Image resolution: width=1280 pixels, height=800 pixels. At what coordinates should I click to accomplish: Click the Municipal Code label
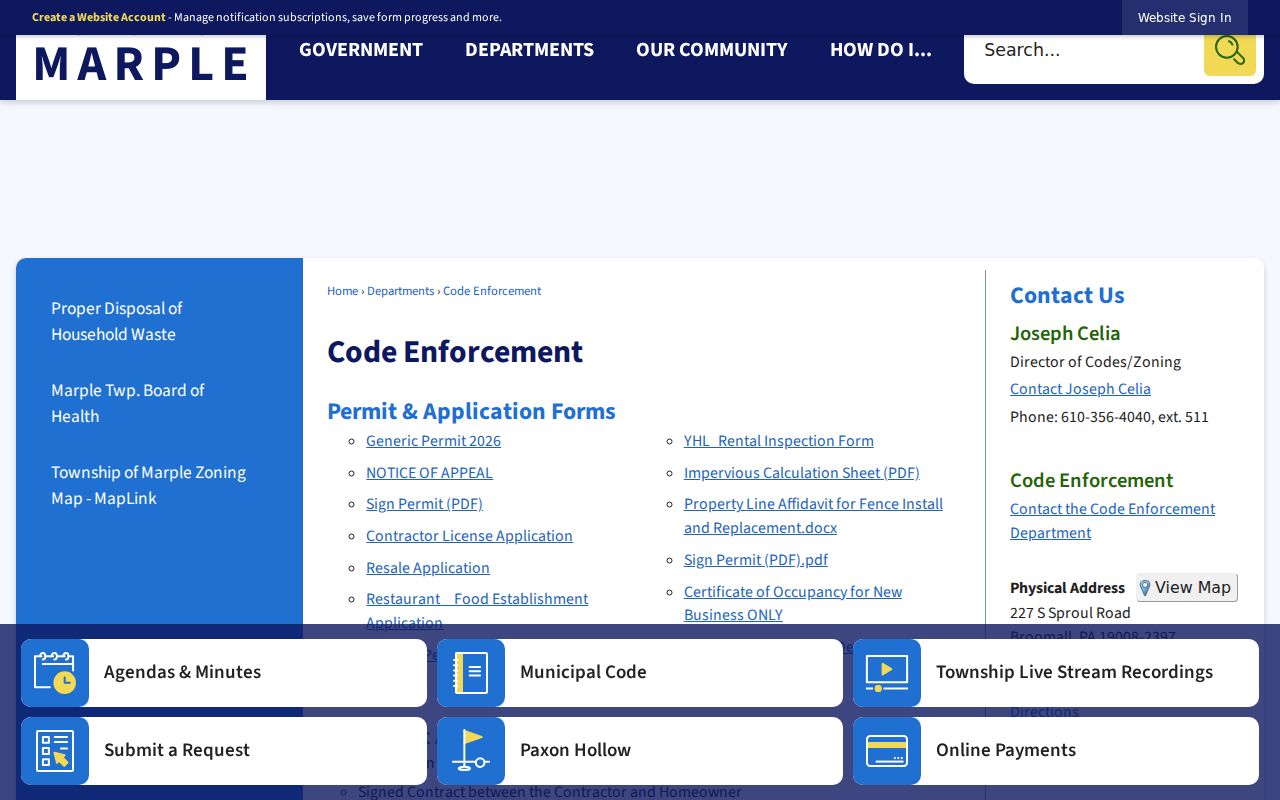[x=583, y=673]
